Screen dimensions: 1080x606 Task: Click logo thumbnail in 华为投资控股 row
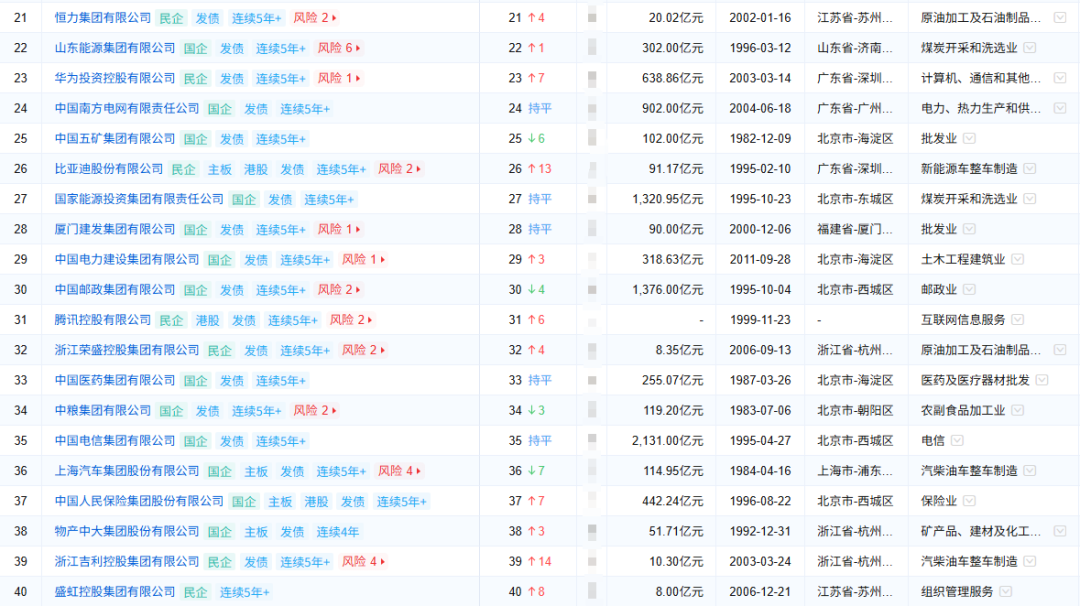(x=592, y=79)
